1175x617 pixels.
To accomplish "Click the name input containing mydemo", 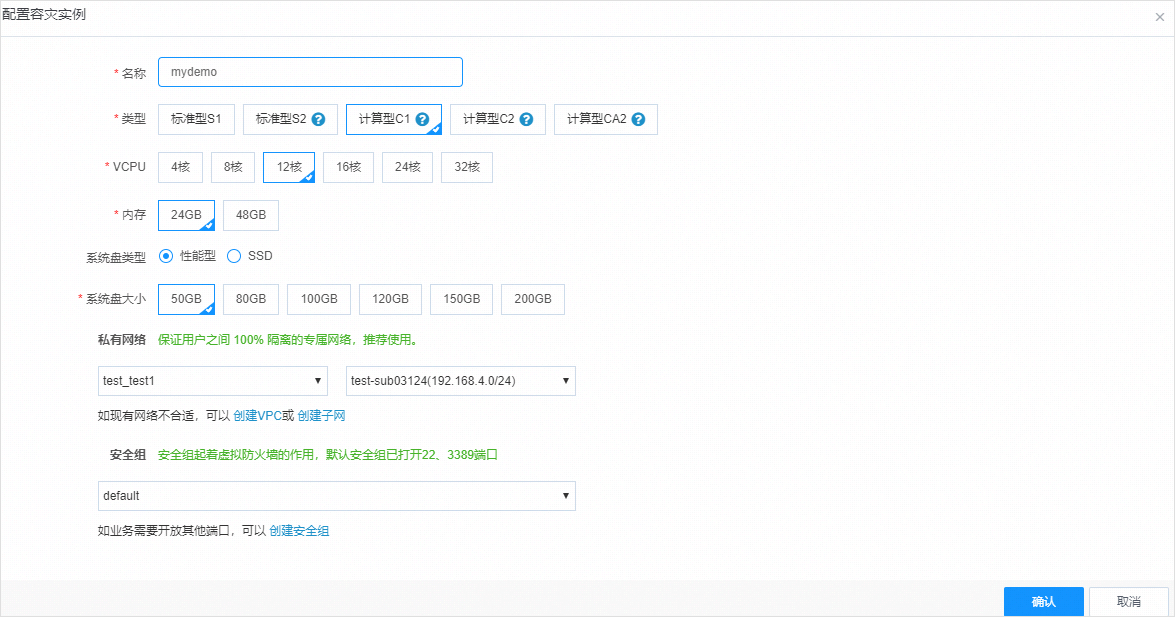I will point(310,72).
